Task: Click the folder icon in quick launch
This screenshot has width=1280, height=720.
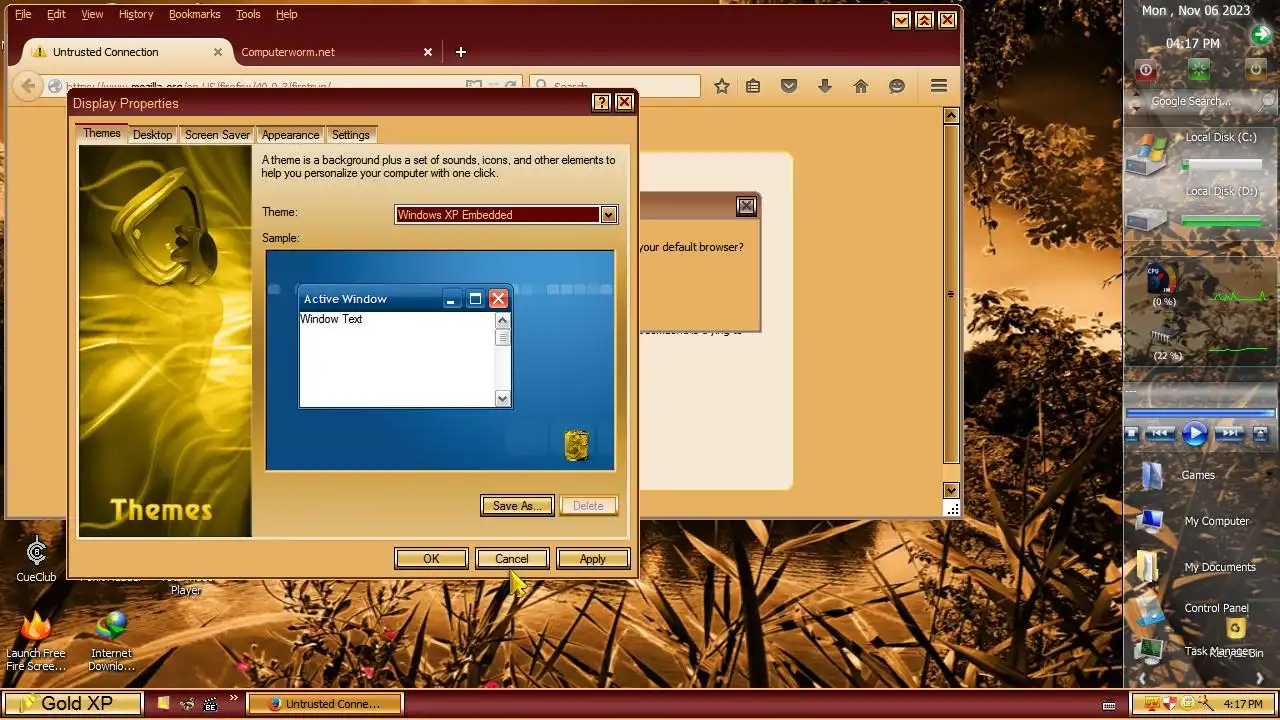Action: 164,704
